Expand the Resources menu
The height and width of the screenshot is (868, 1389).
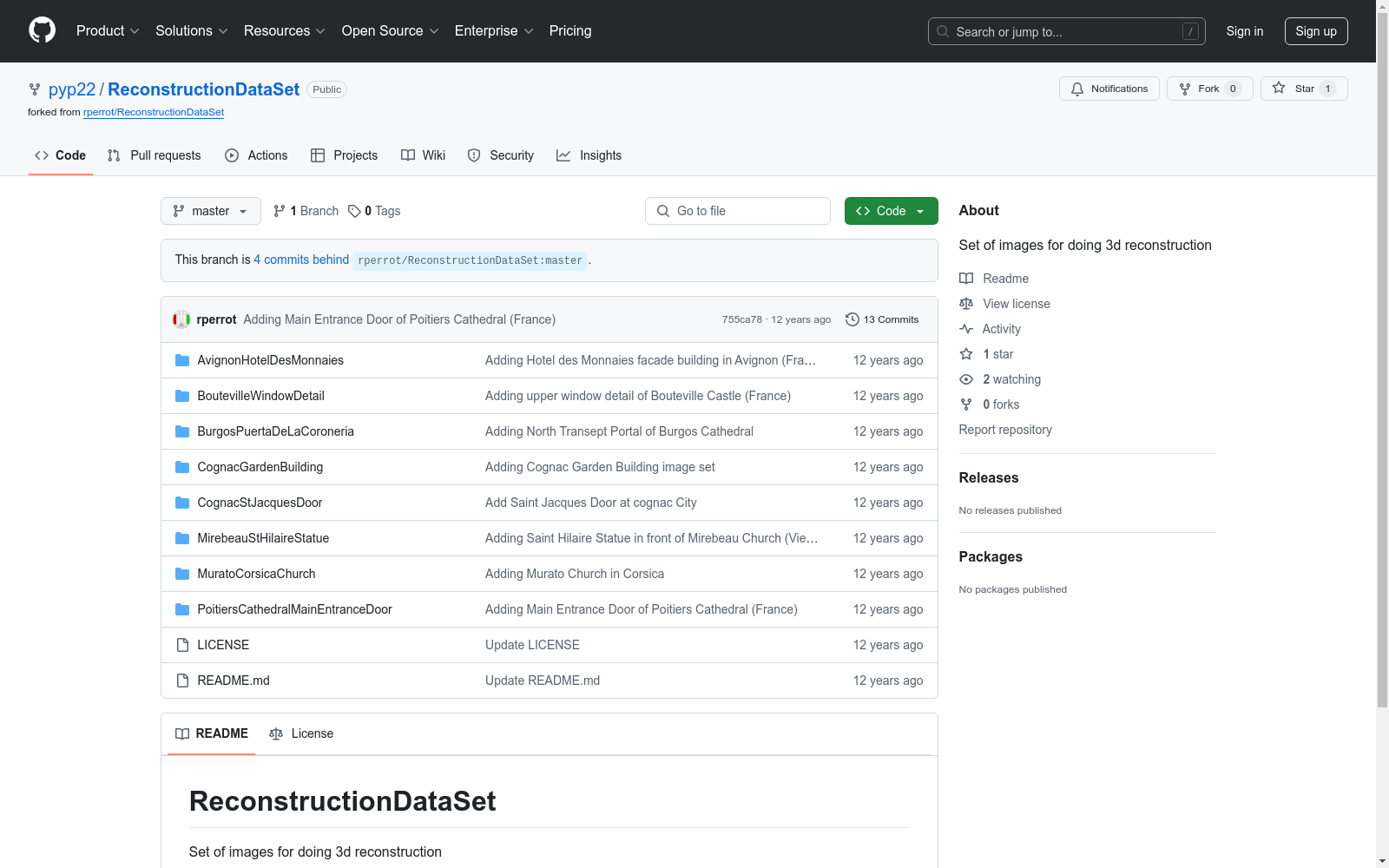285,31
